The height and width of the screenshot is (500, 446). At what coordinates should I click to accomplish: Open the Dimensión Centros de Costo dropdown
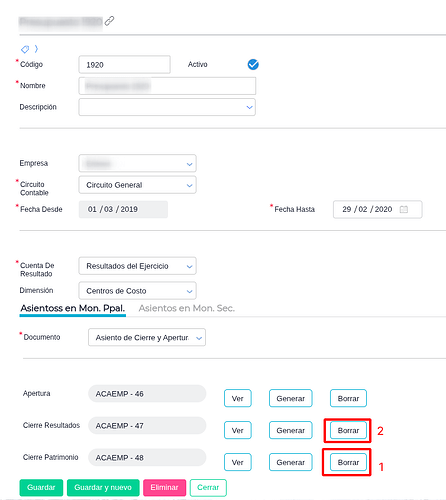[137, 291]
